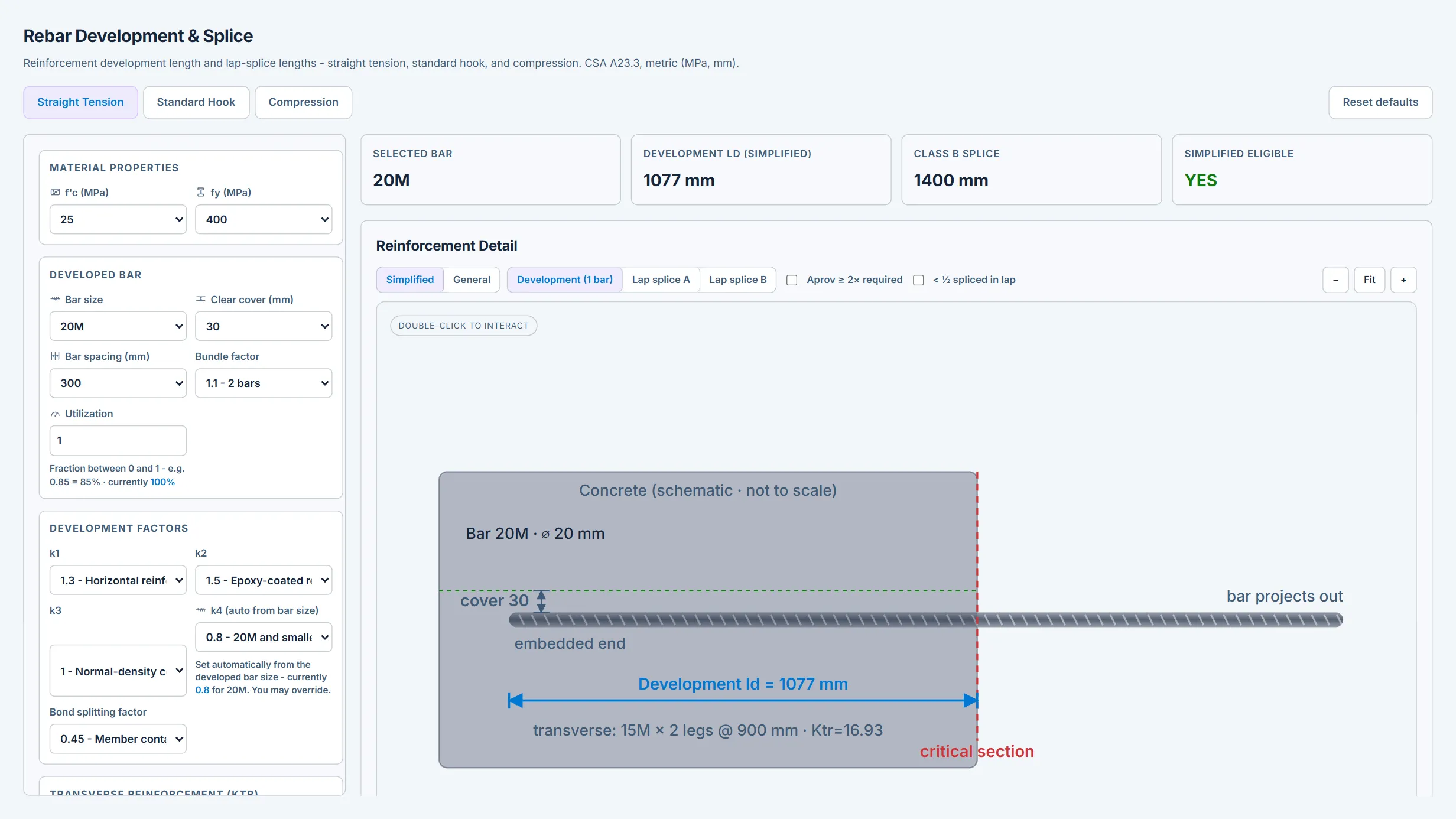
Task: Zoom in with the plus button
Action: 1403,279
